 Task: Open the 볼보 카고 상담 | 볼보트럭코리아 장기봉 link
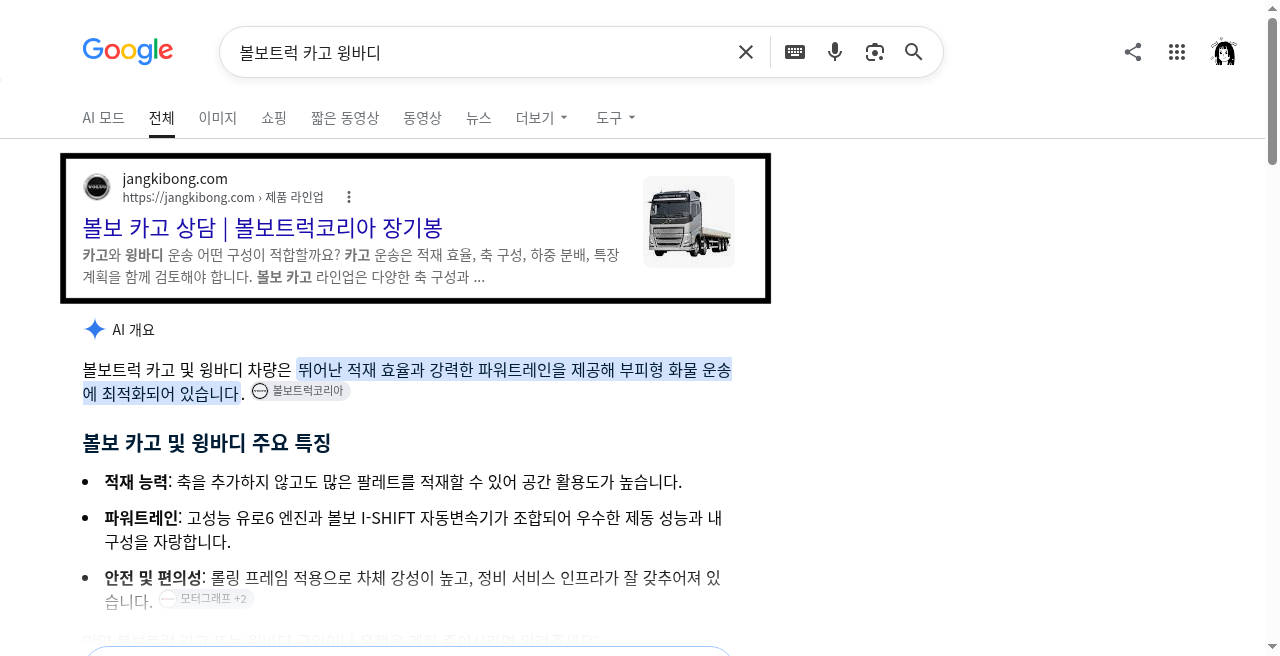263,227
